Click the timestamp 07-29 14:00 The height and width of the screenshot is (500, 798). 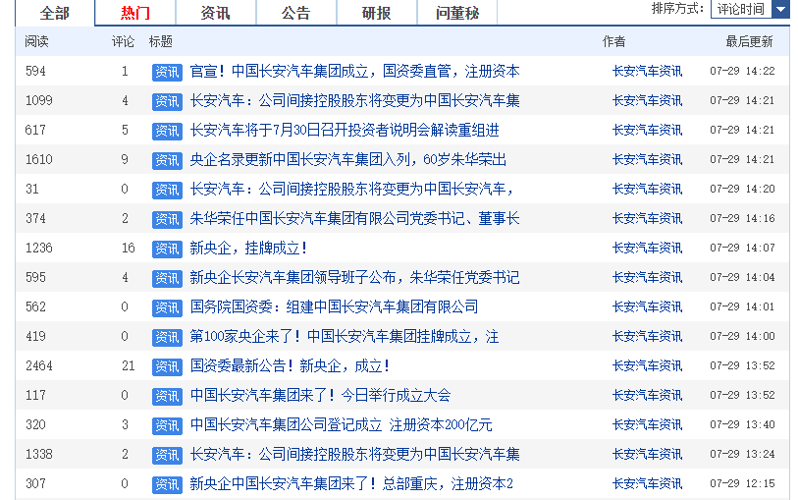click(743, 337)
